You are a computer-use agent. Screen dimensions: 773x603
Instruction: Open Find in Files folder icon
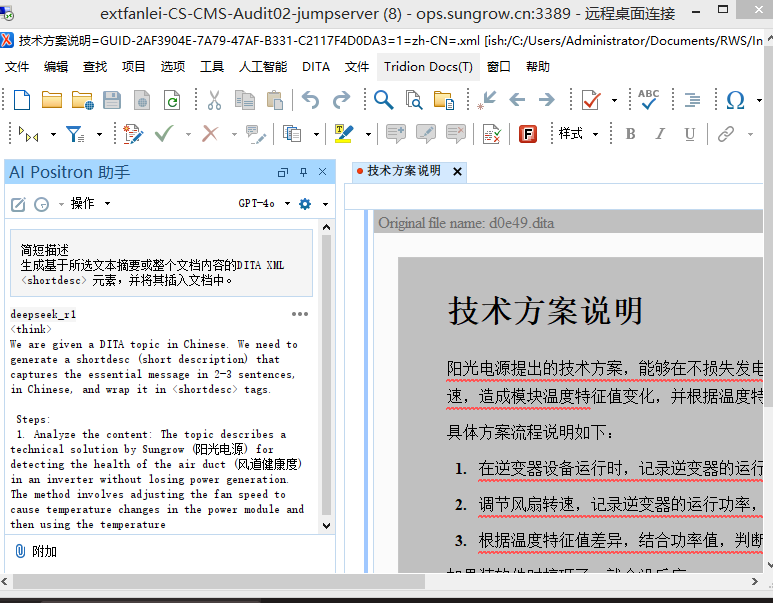[x=444, y=100]
